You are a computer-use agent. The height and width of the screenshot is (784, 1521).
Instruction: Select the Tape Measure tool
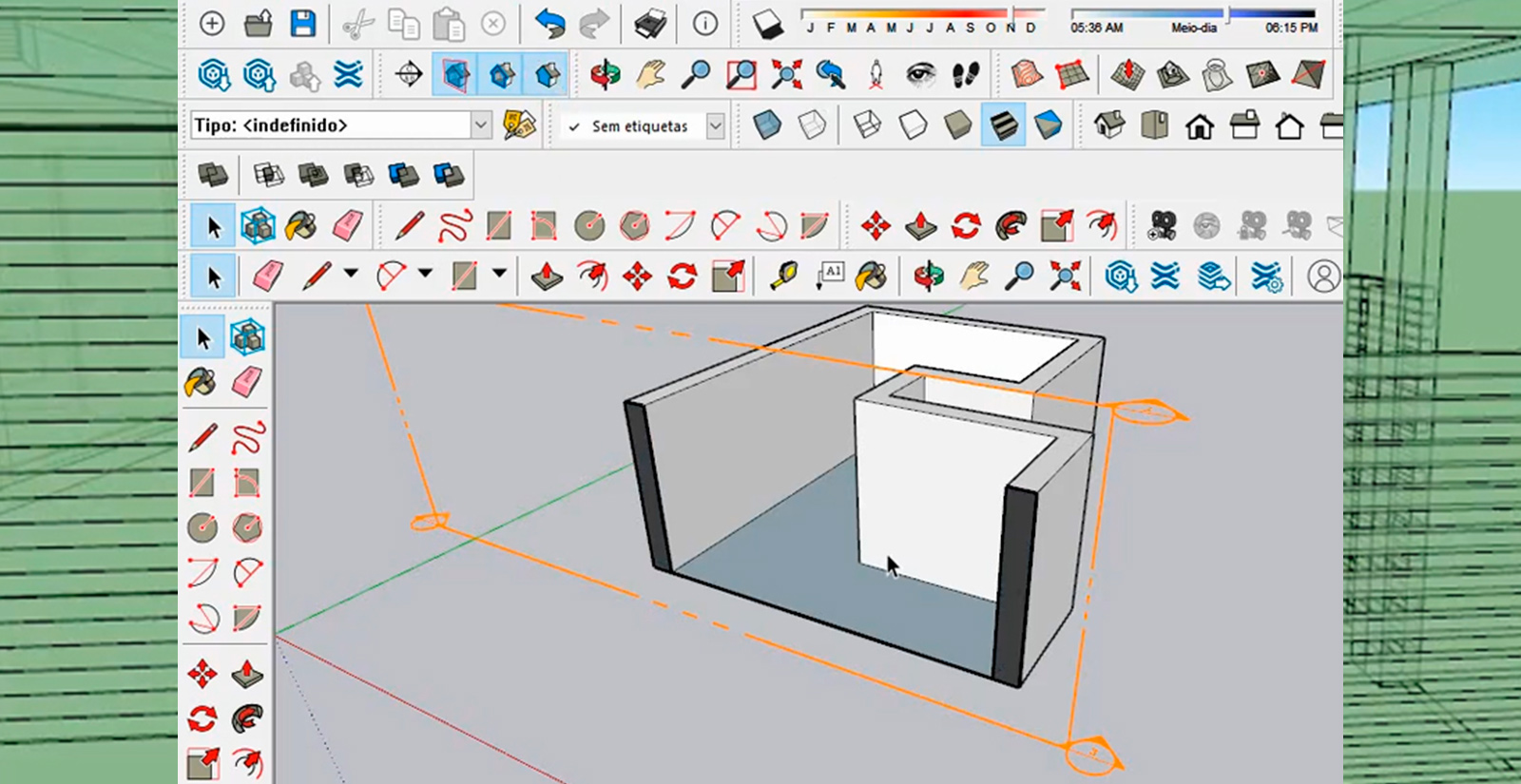(x=784, y=277)
